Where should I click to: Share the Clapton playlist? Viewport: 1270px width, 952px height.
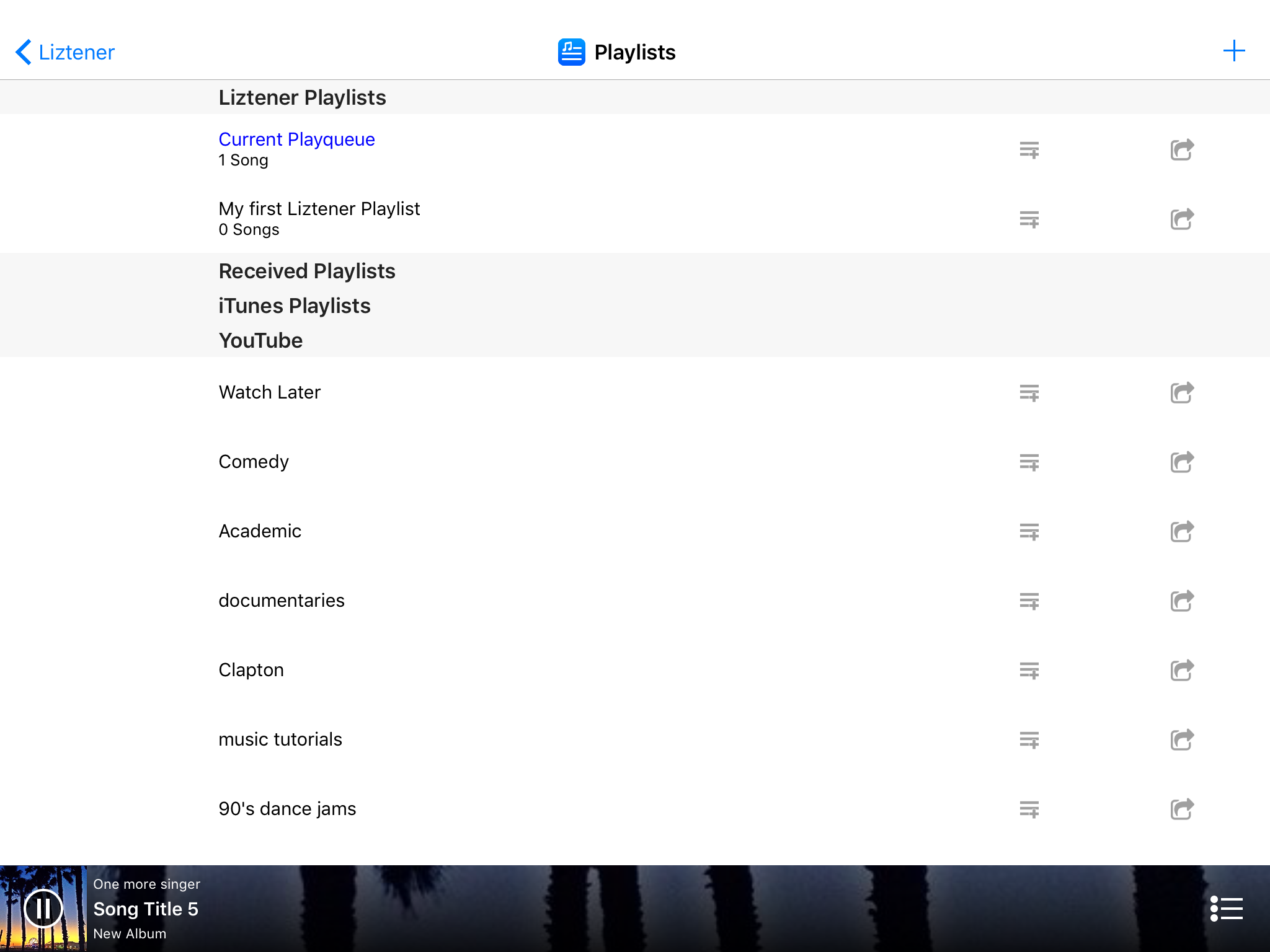[1182, 670]
